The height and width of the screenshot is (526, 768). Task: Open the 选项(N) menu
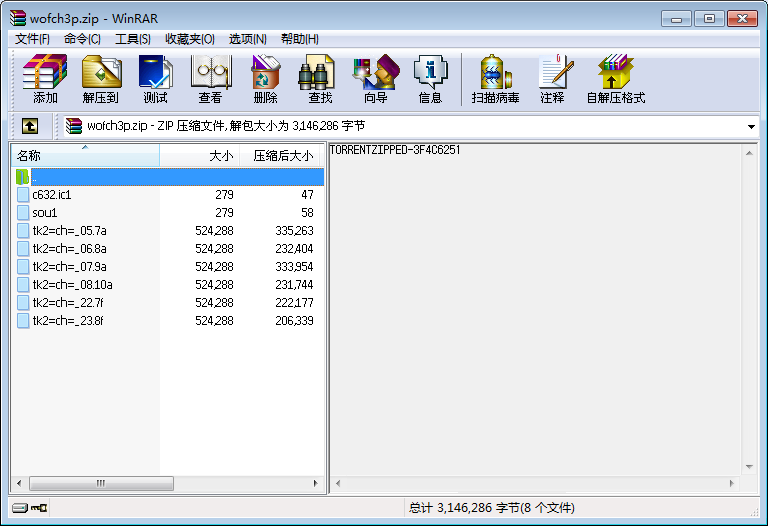pos(247,39)
